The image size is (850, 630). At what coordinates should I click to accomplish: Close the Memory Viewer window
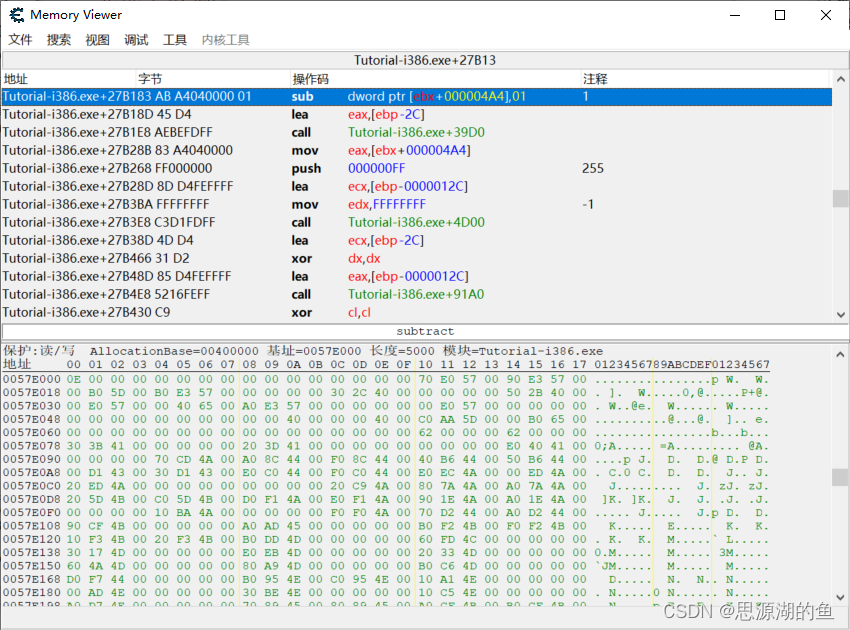(x=826, y=15)
